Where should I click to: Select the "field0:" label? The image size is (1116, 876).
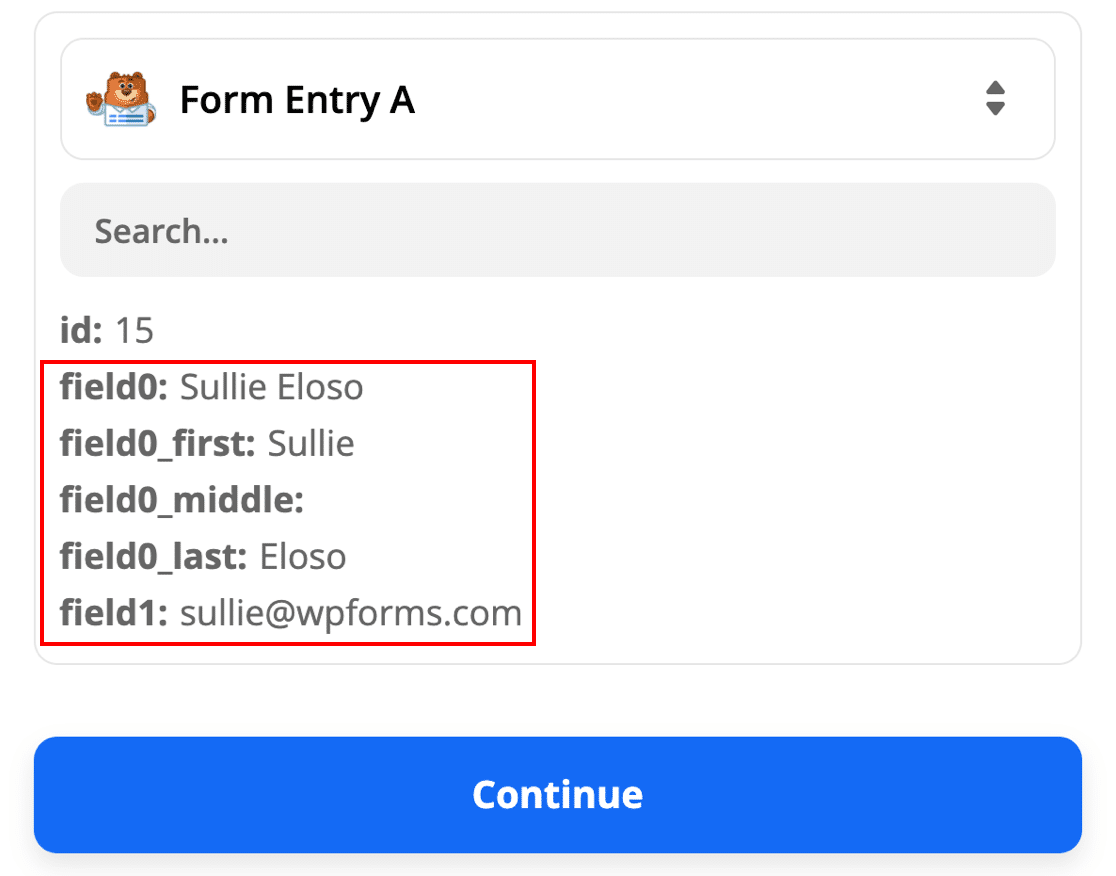pyautogui.click(x=113, y=387)
